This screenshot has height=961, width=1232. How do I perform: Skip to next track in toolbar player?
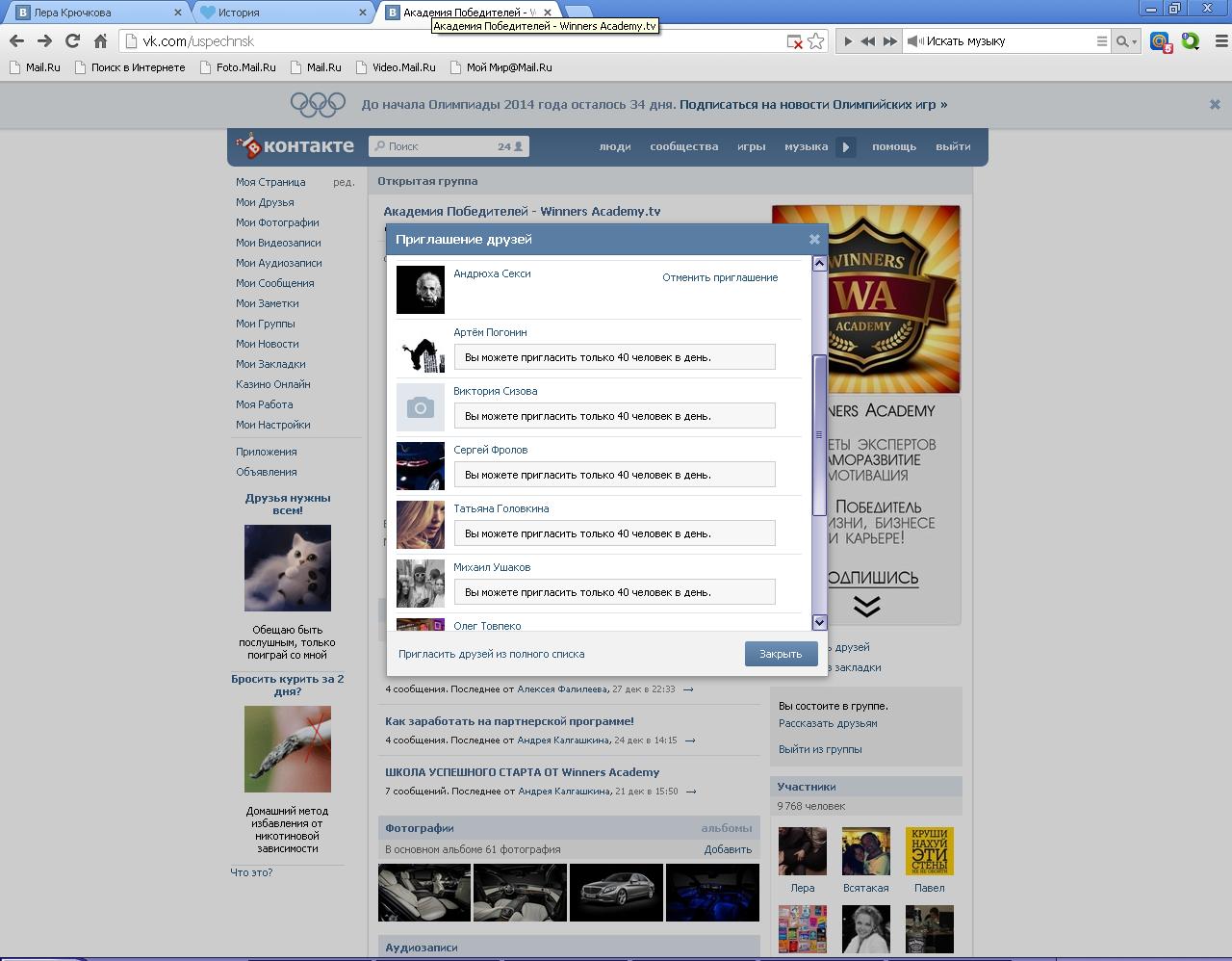click(889, 41)
